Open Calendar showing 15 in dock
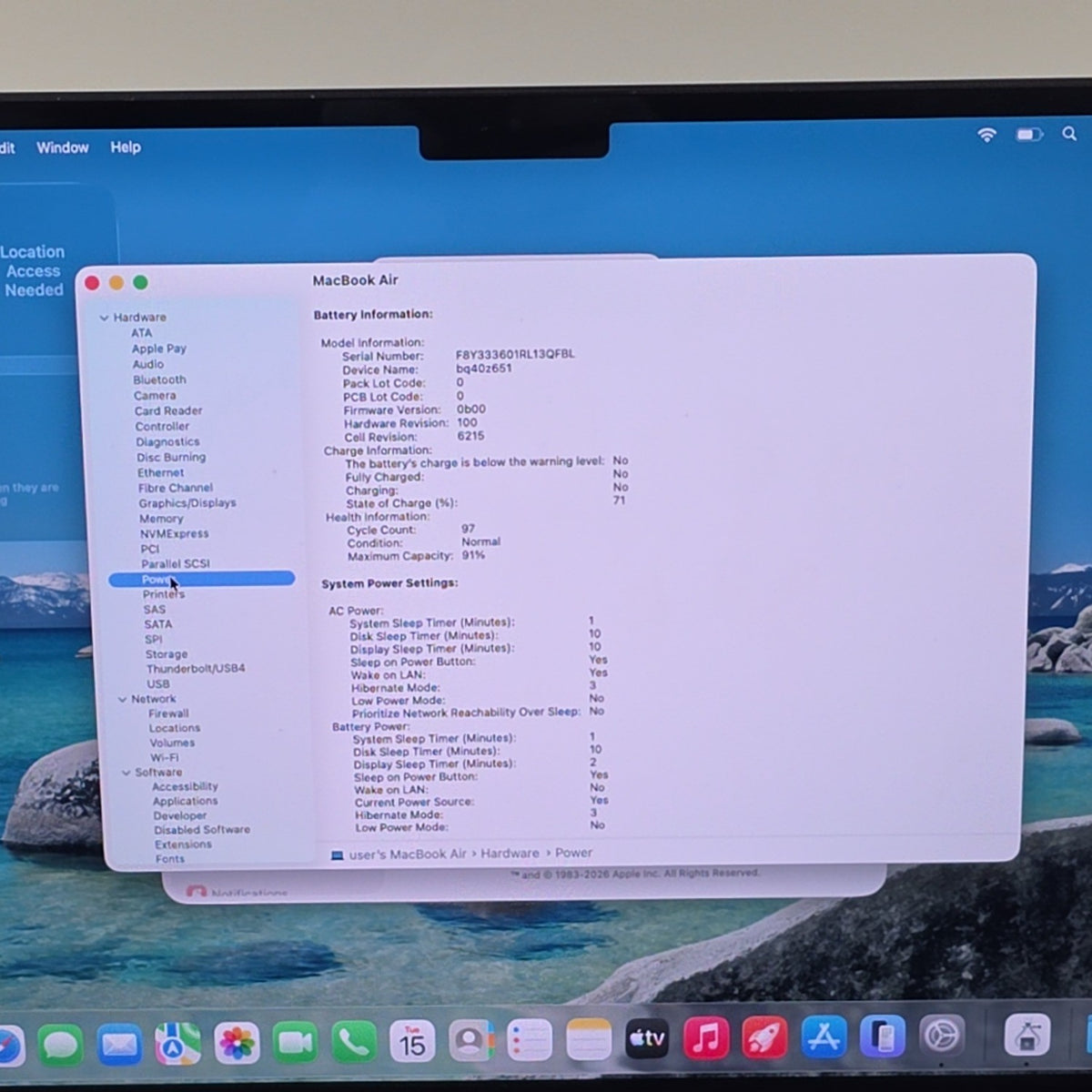 click(412, 1042)
